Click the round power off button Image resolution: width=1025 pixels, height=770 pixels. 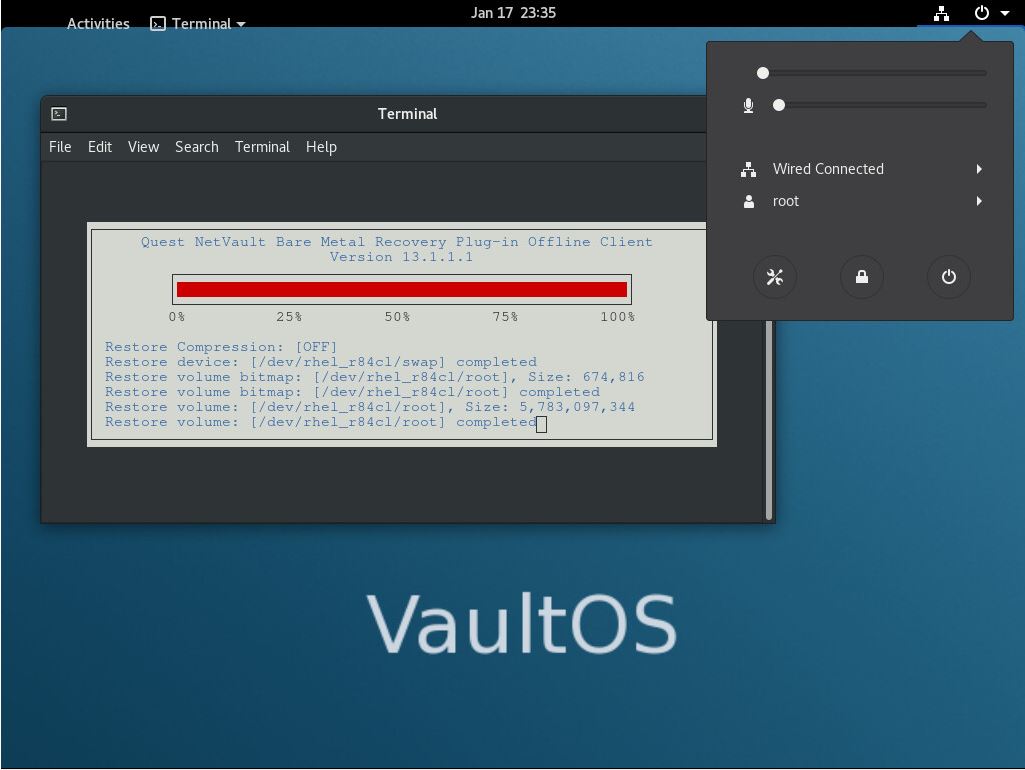(949, 277)
